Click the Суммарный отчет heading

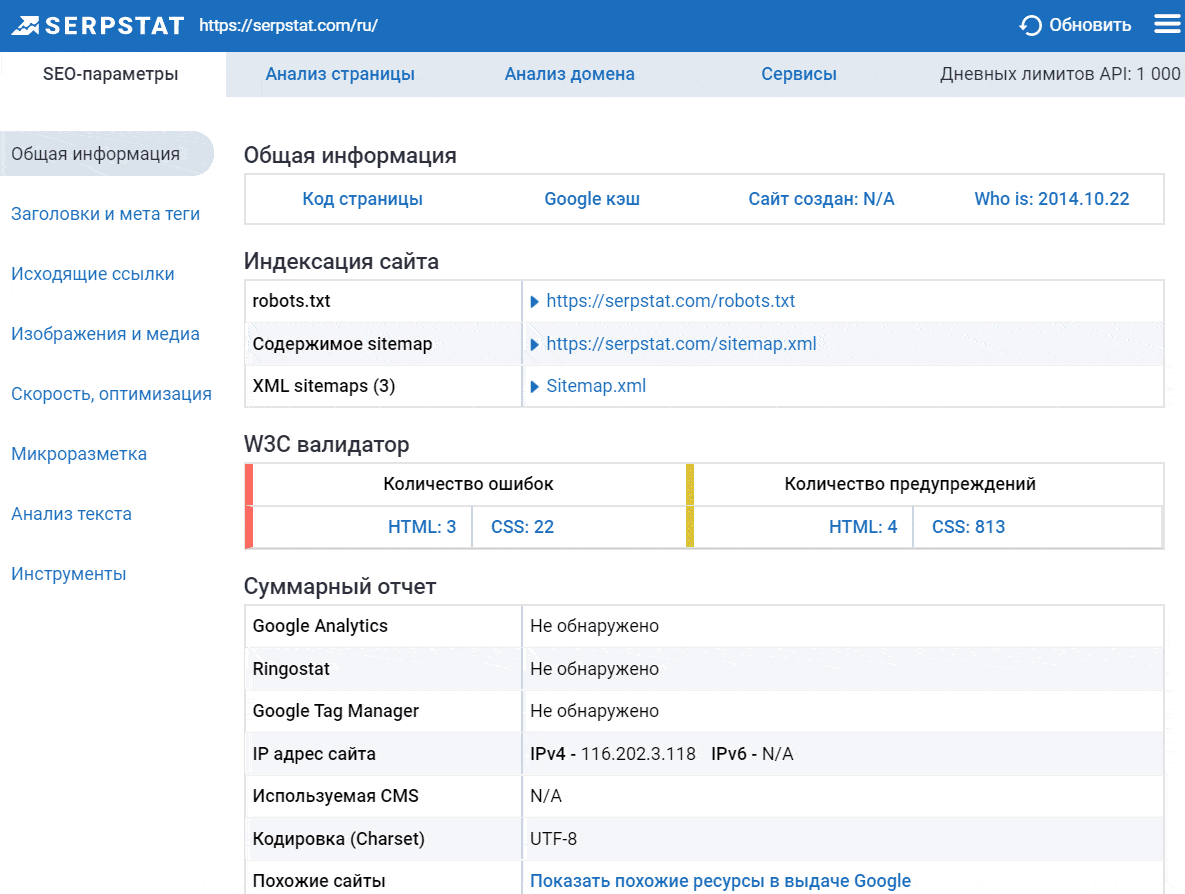coord(340,586)
